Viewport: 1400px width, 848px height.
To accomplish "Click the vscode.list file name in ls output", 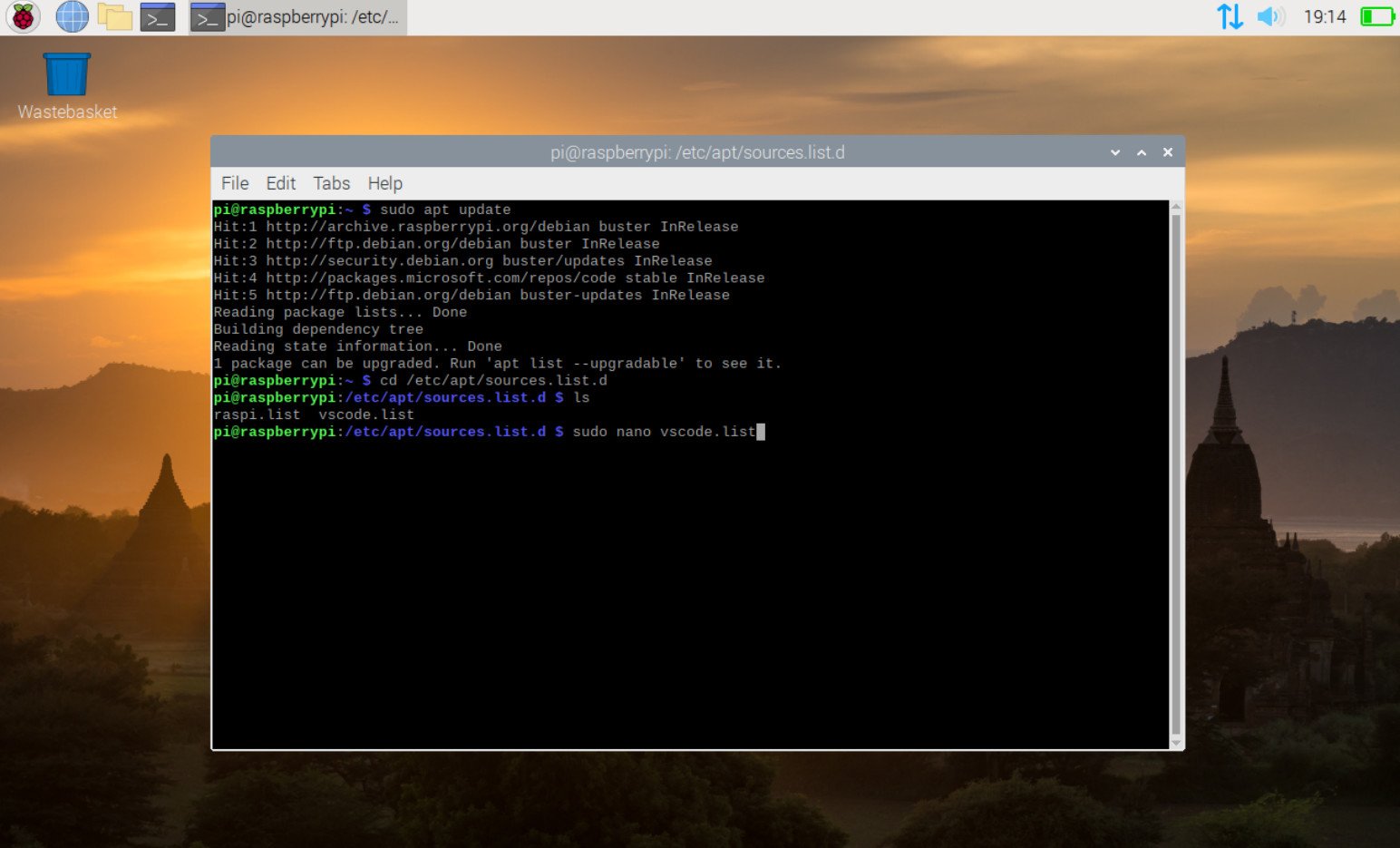I will (x=366, y=415).
